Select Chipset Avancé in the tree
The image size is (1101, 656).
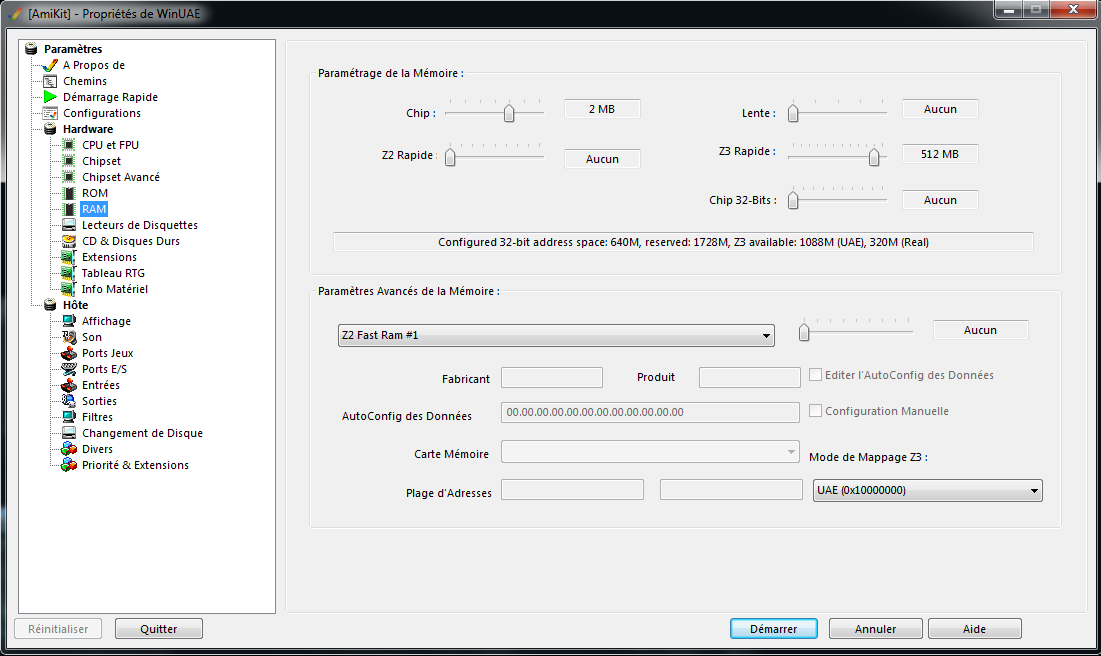click(x=120, y=177)
